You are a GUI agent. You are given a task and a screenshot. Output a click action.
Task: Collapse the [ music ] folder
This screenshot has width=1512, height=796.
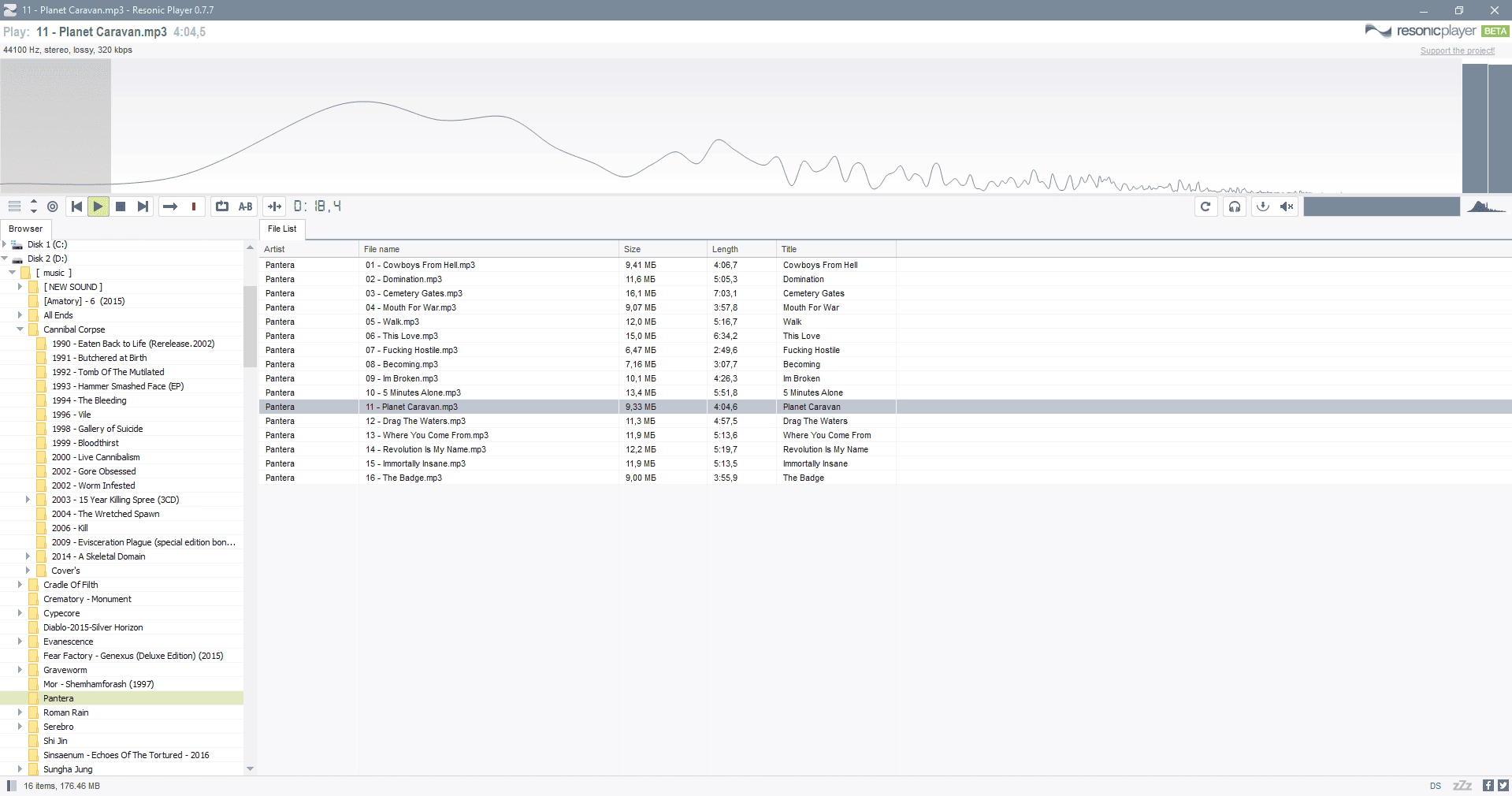pos(13,273)
